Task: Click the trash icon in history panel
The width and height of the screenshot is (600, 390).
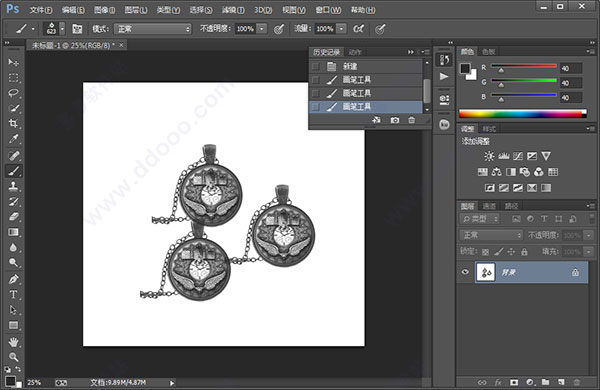Action: pyautogui.click(x=411, y=120)
